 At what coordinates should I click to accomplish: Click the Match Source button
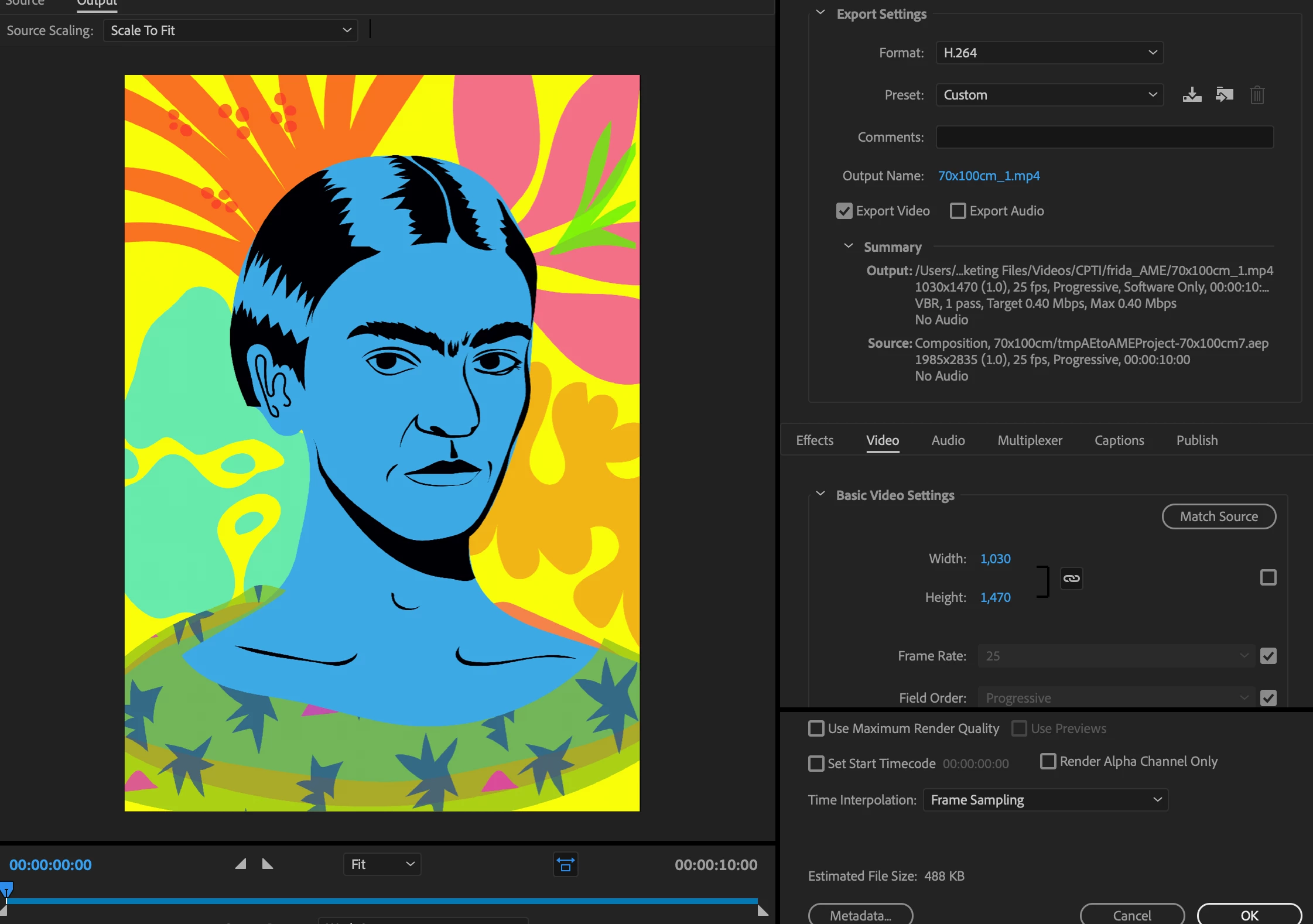[1218, 516]
